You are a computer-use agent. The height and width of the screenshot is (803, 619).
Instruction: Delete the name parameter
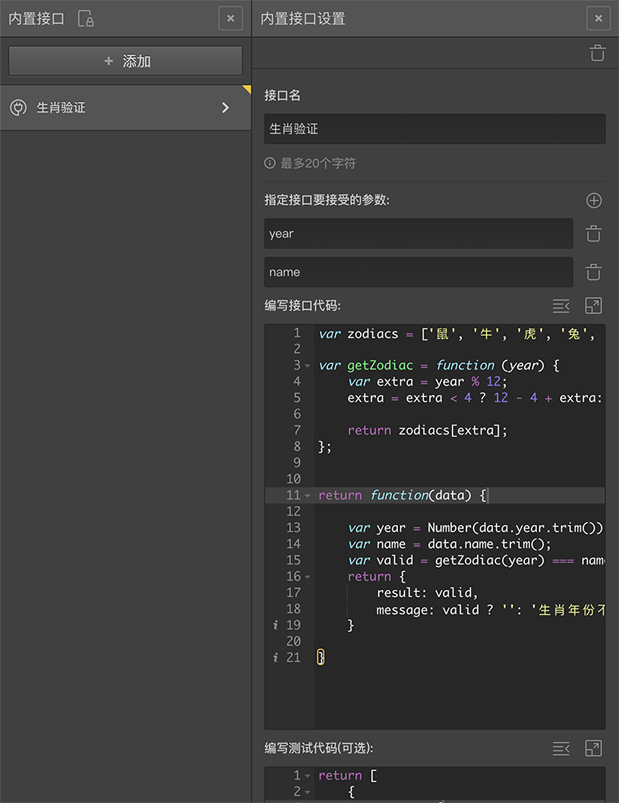click(x=593, y=272)
